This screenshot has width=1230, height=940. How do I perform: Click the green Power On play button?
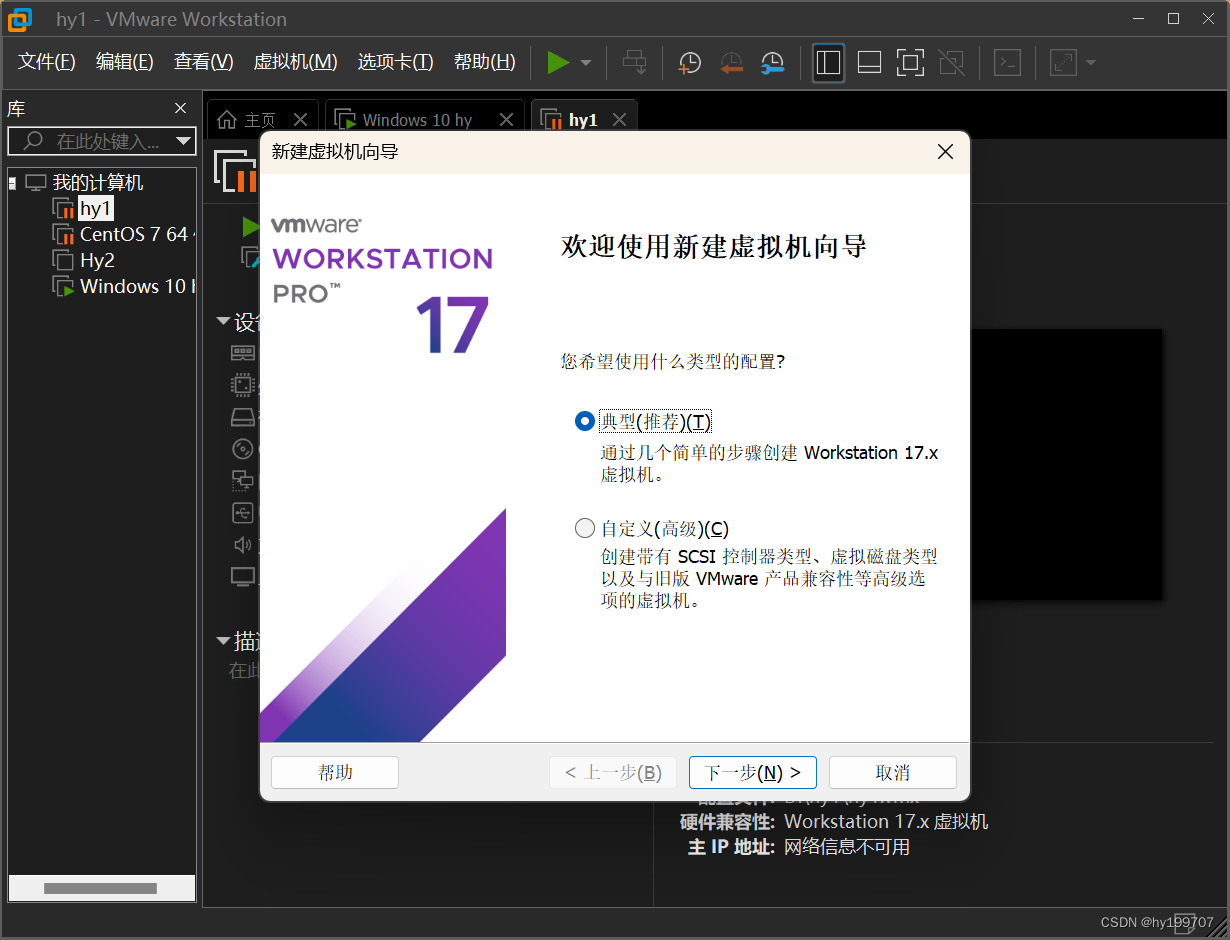click(558, 63)
